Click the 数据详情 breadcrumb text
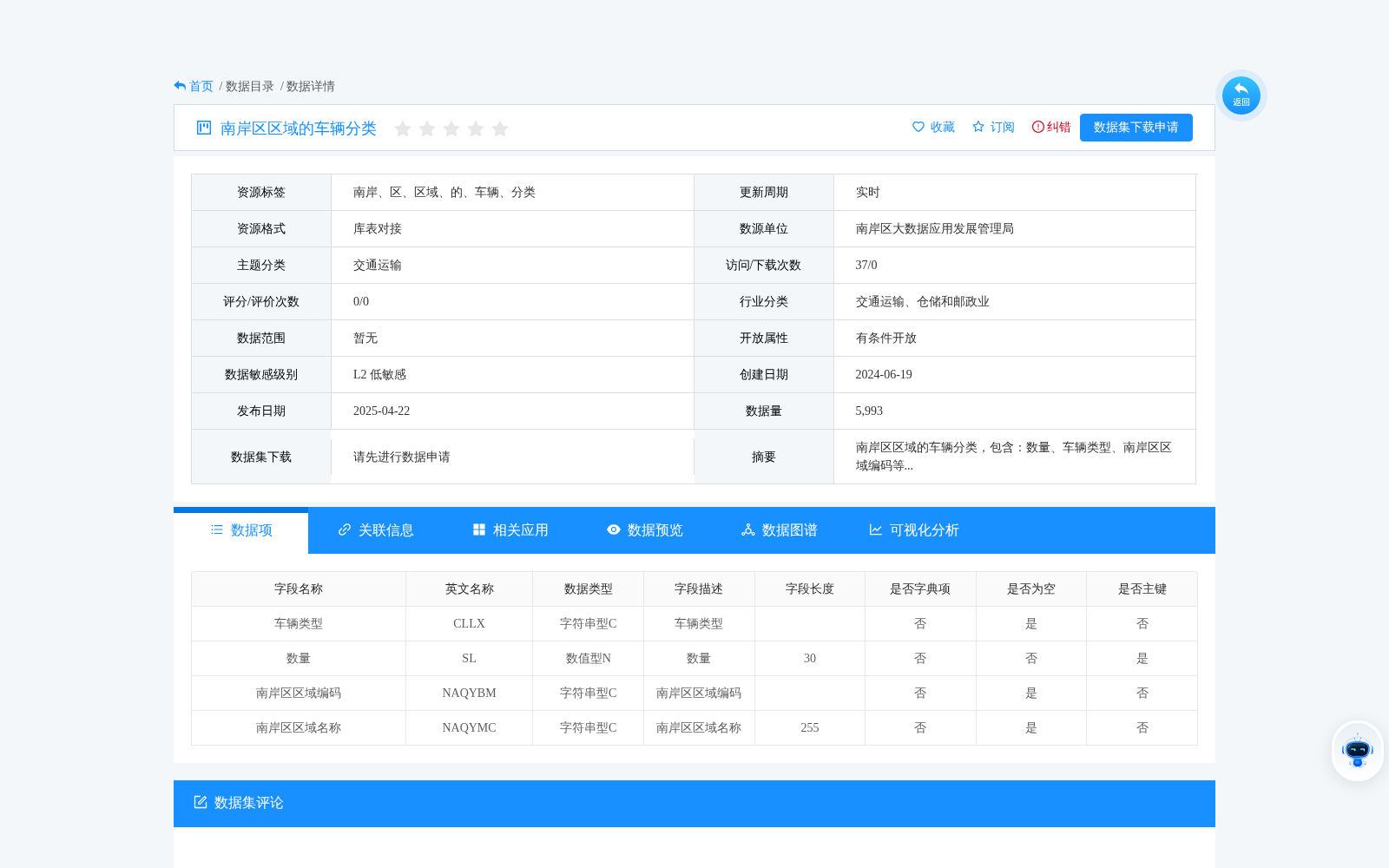The height and width of the screenshot is (868, 1389). point(311,86)
